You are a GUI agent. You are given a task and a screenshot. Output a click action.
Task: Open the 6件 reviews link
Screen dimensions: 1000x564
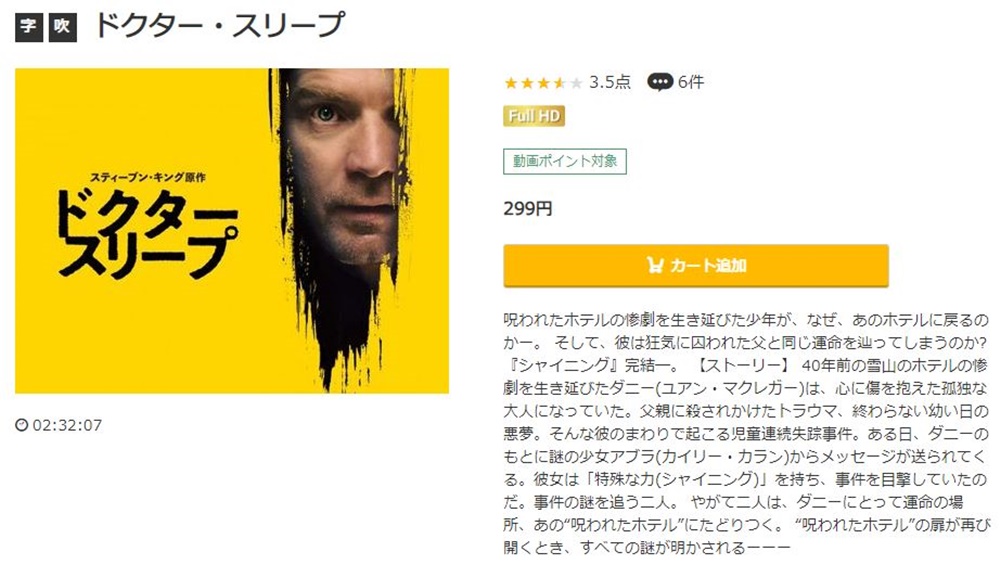click(x=691, y=82)
